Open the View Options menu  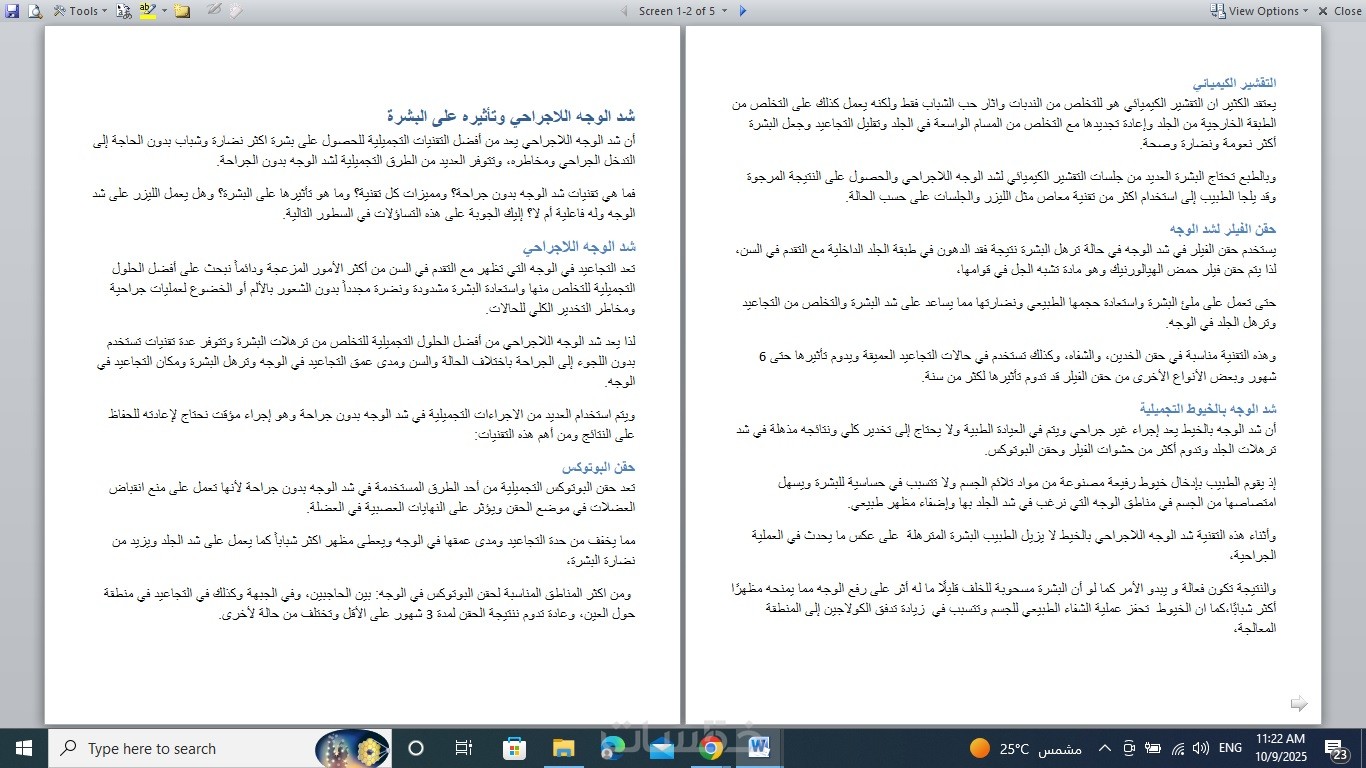(x=1259, y=11)
